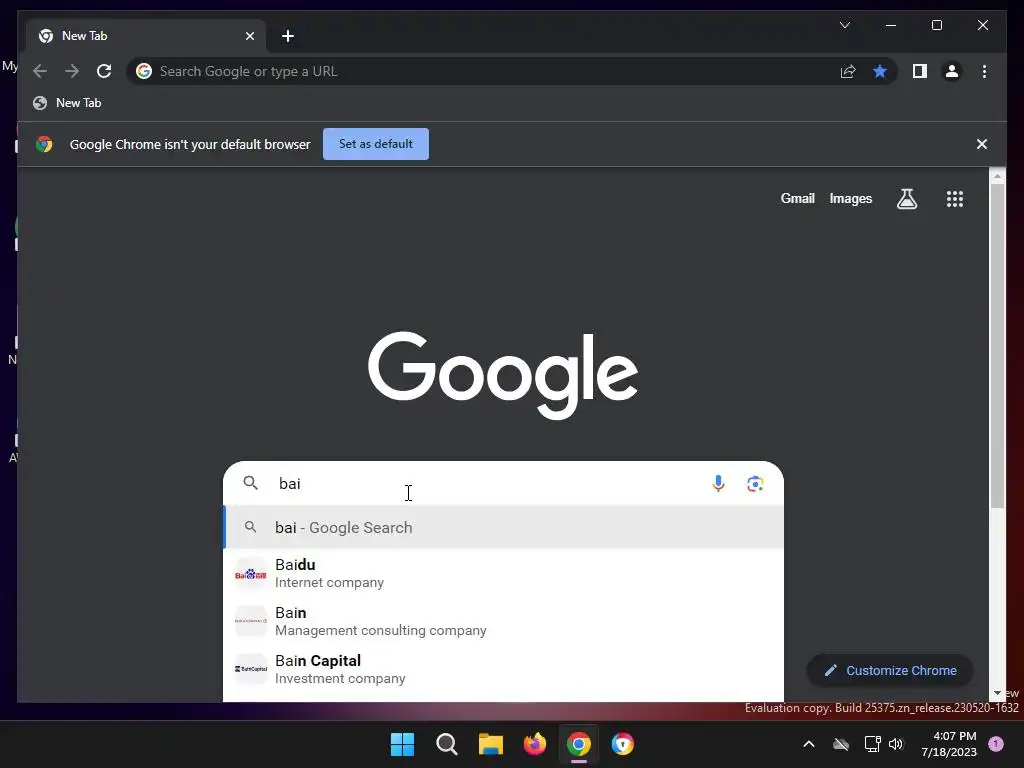Dismiss the default browser notification bar
The height and width of the screenshot is (768, 1024).
tap(982, 144)
